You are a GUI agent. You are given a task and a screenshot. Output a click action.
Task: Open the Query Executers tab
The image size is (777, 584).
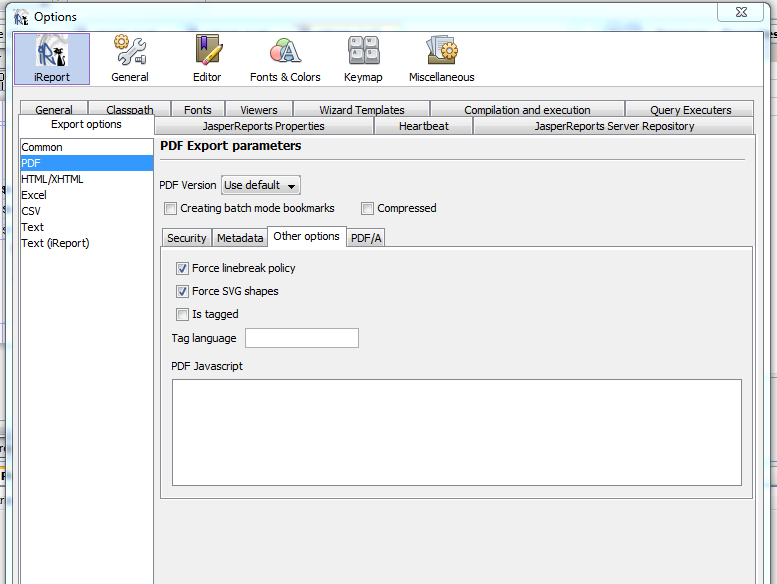690,109
